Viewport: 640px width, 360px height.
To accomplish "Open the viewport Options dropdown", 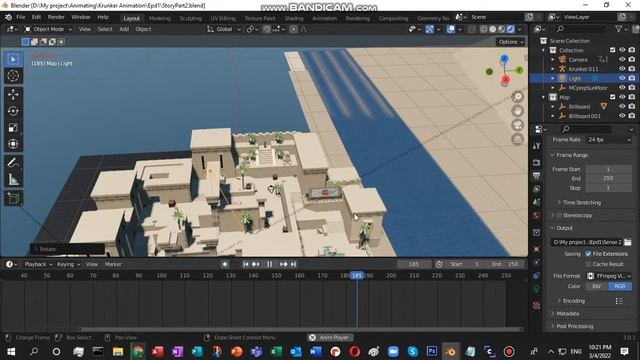I will click(x=511, y=42).
